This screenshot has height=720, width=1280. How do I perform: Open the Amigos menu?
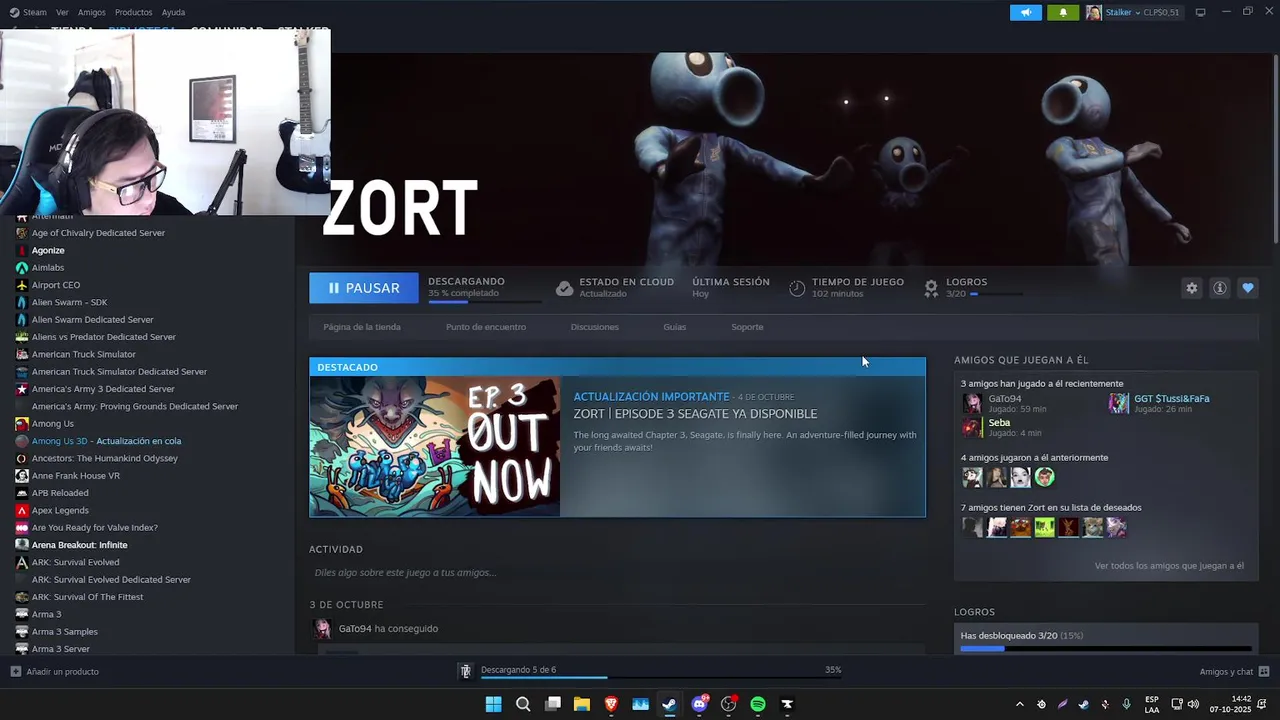coord(91,12)
